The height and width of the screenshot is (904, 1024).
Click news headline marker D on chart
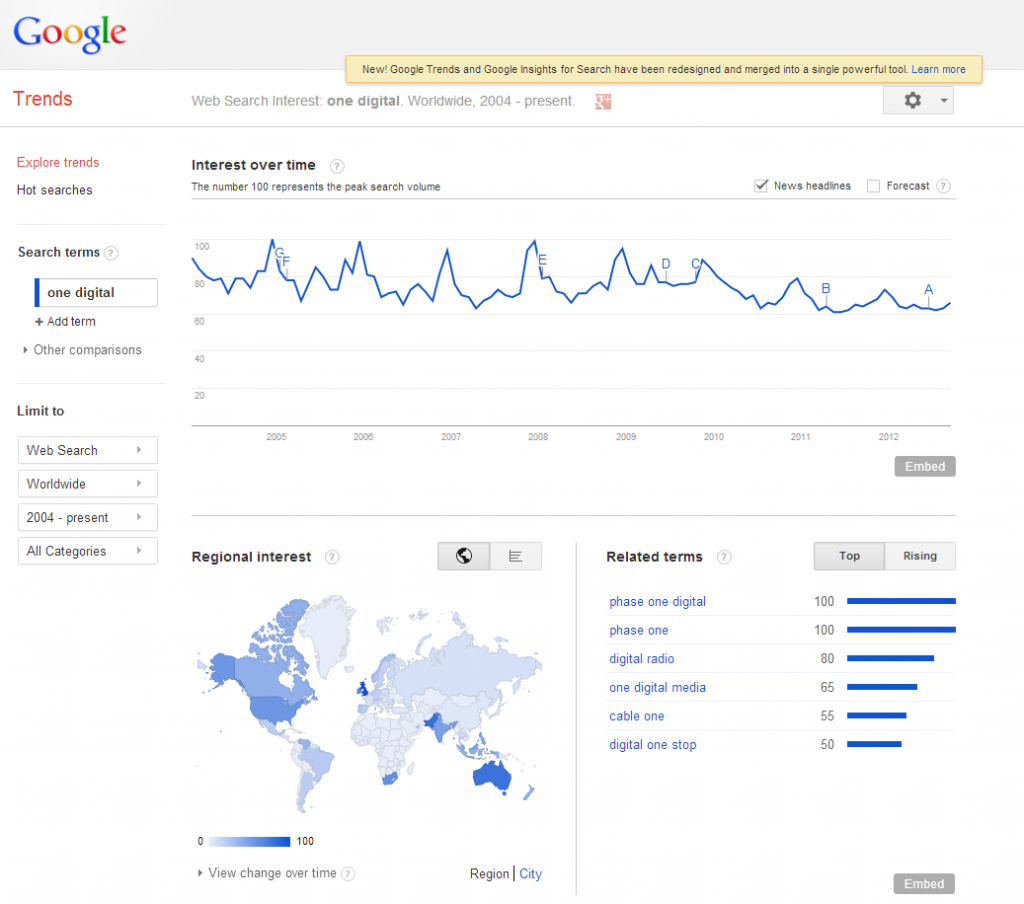point(665,263)
